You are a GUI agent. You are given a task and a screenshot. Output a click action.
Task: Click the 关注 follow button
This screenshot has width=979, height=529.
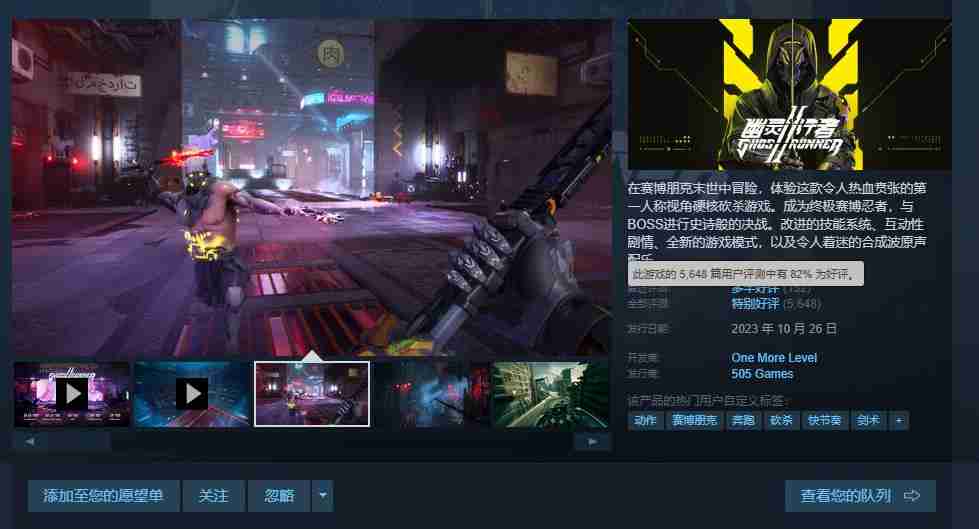click(x=213, y=496)
